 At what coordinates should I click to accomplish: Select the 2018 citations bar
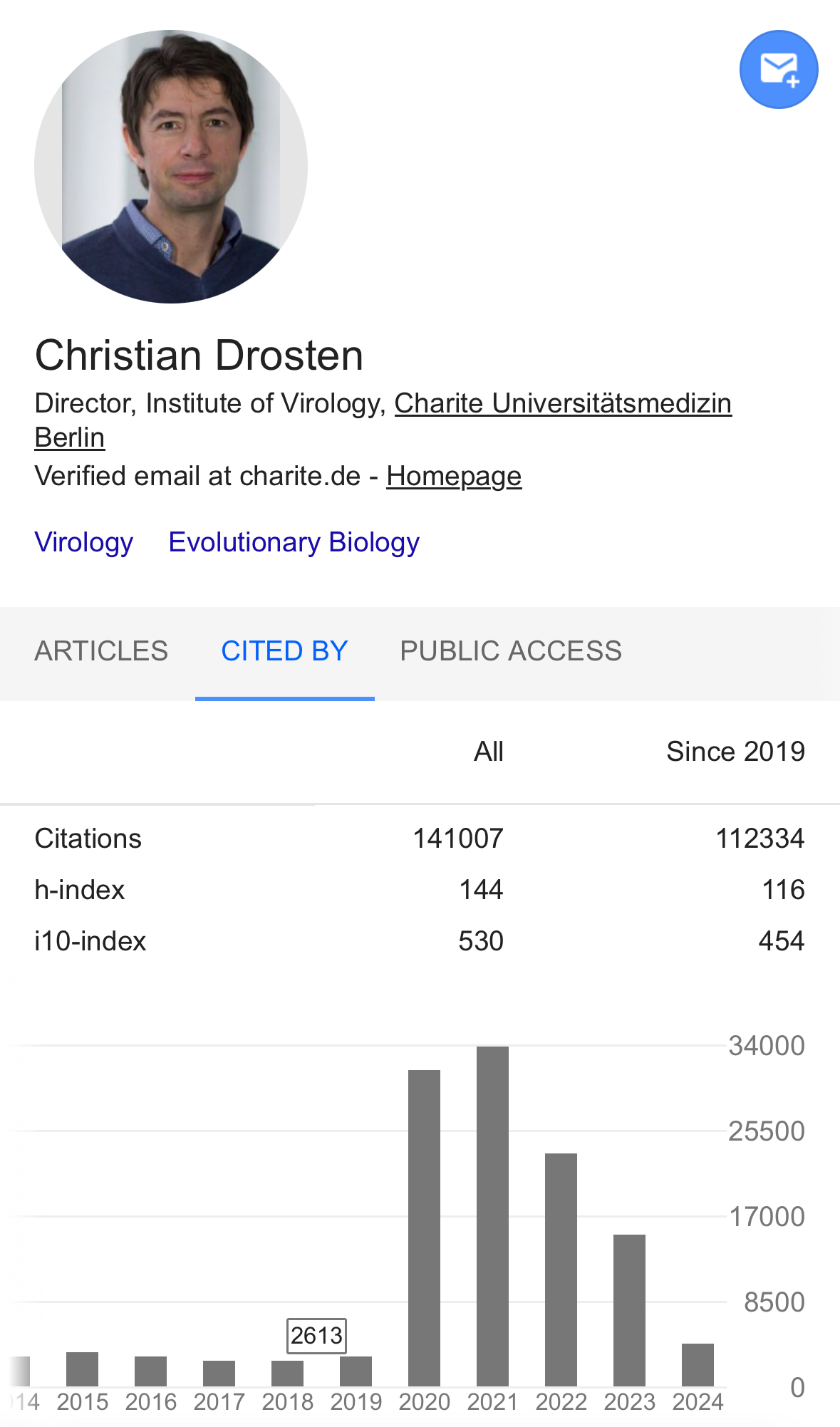(288, 1374)
